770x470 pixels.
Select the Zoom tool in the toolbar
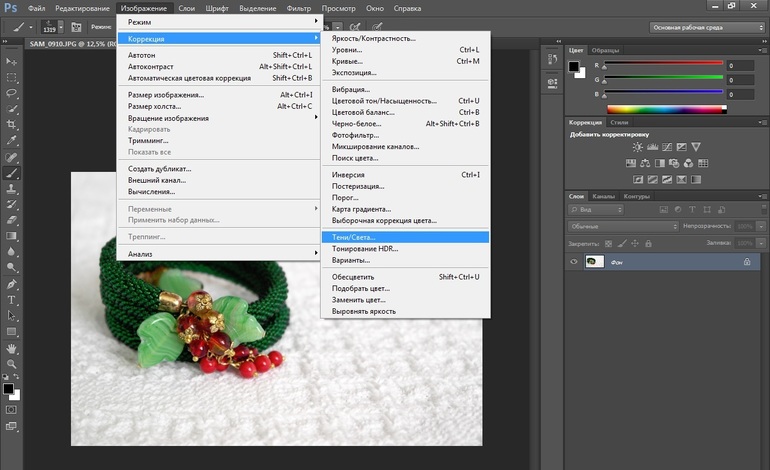[12, 364]
